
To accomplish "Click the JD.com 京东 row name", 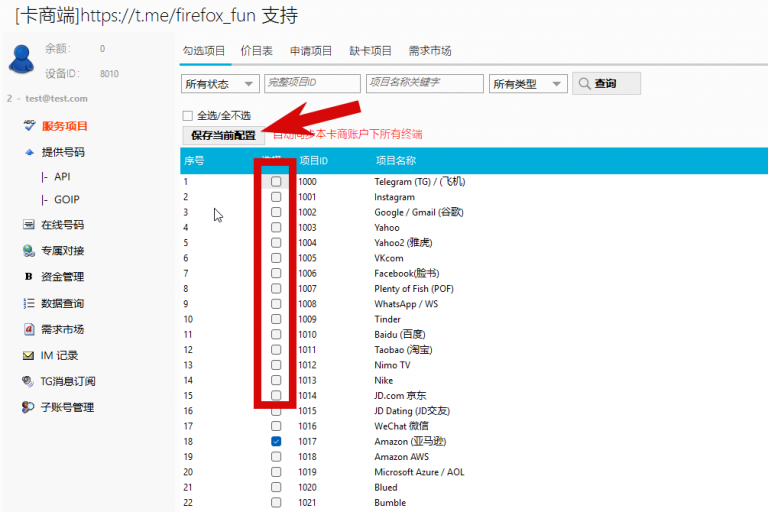I will (400, 395).
